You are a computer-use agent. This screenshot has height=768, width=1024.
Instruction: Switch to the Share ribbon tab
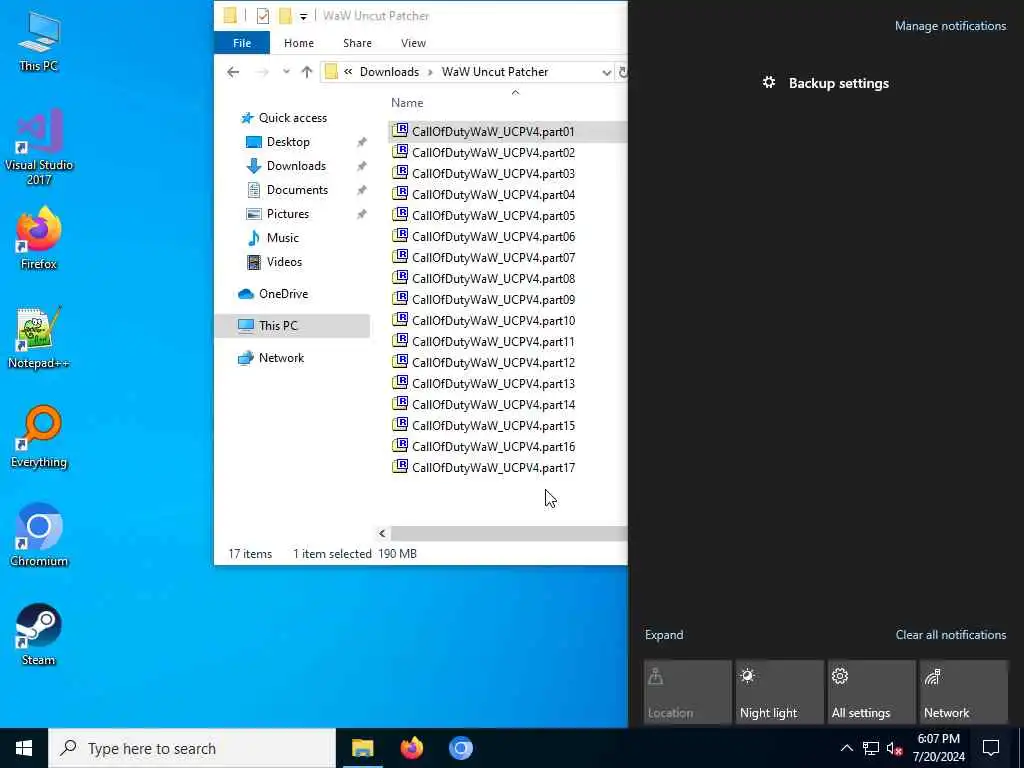tap(357, 43)
